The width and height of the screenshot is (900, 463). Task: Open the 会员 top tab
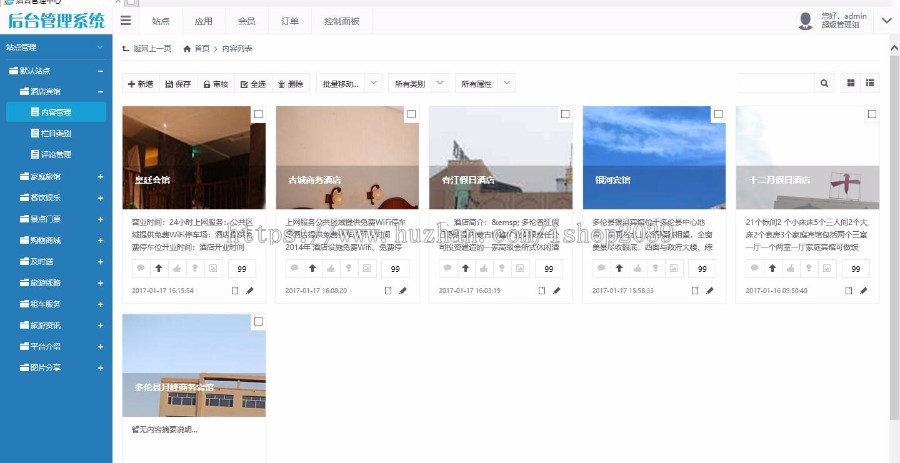pos(246,21)
